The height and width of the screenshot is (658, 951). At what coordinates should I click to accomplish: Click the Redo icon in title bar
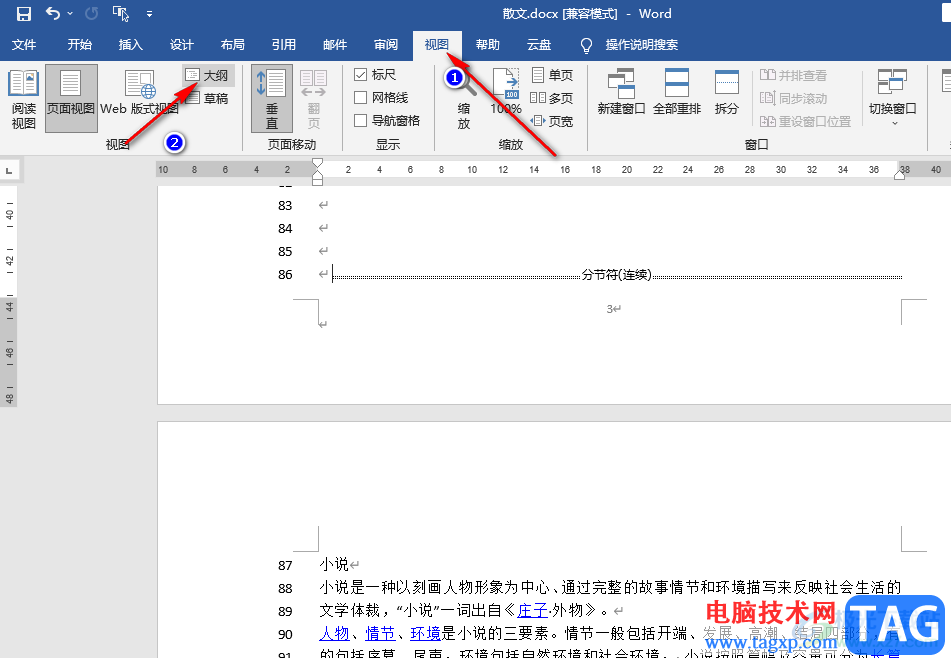click(92, 13)
